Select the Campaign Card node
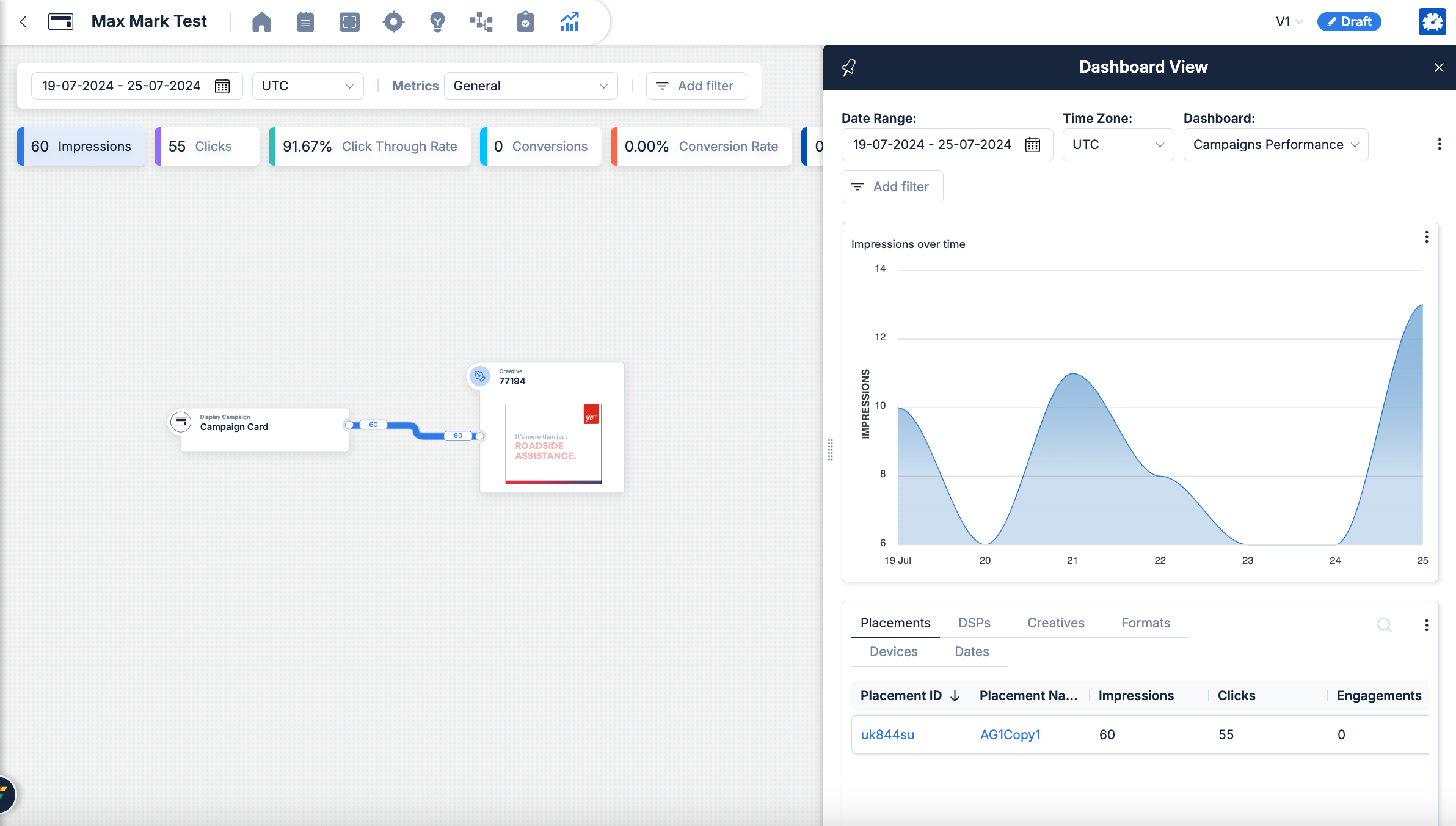Screen dimensions: 1456x826 [265, 430]
